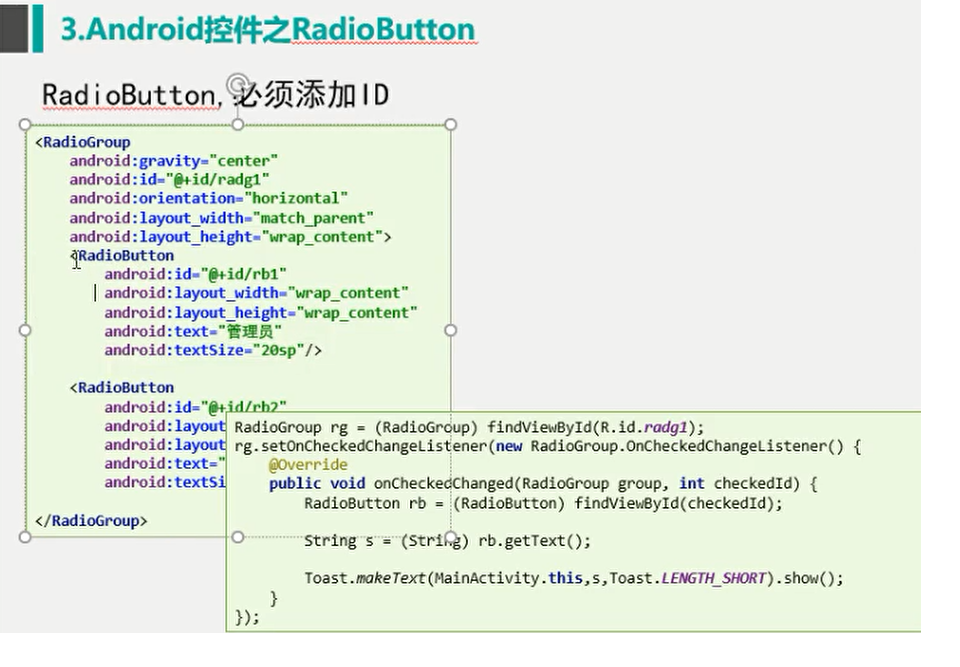
Task: Click the "<RadioGroup" opening tag line
Action: 83,142
